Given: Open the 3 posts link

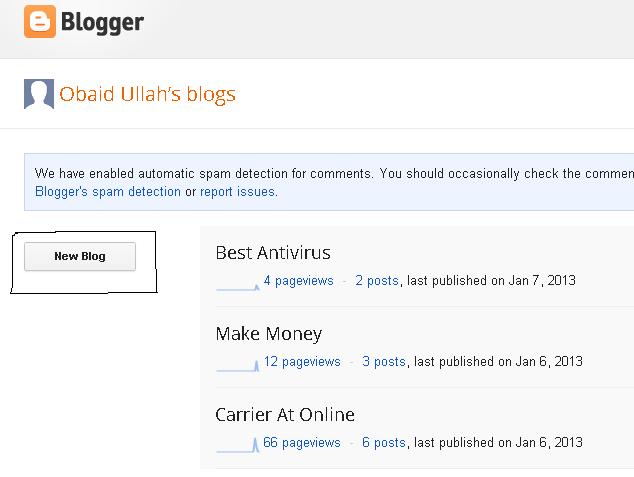Looking at the screenshot, I should (384, 362).
